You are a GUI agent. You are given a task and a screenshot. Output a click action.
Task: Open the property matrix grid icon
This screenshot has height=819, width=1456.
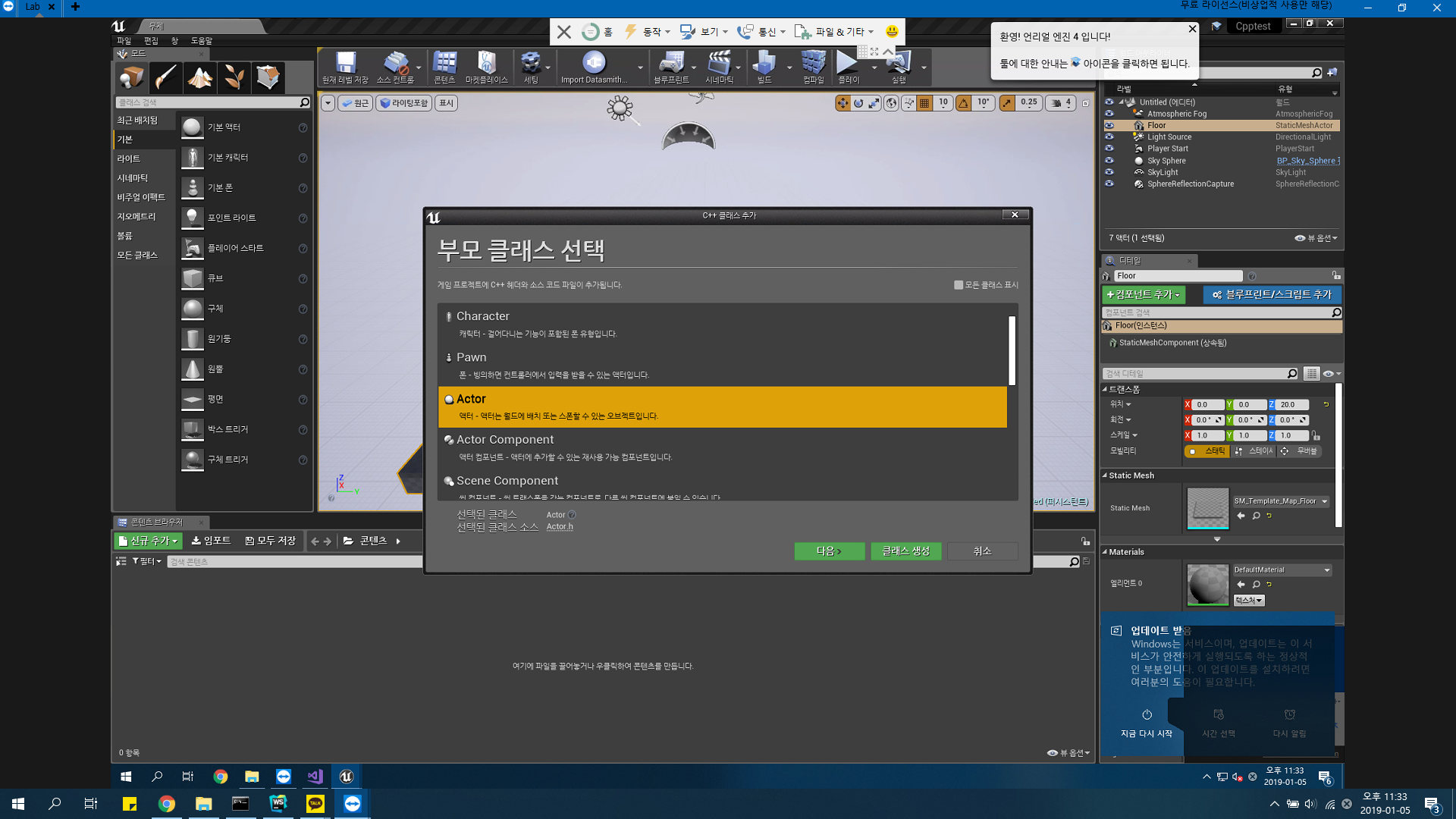(x=1311, y=374)
